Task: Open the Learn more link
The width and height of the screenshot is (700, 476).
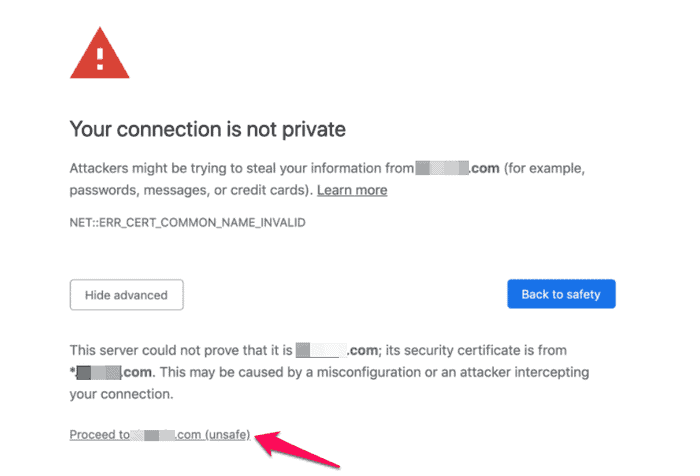Action: (x=352, y=190)
